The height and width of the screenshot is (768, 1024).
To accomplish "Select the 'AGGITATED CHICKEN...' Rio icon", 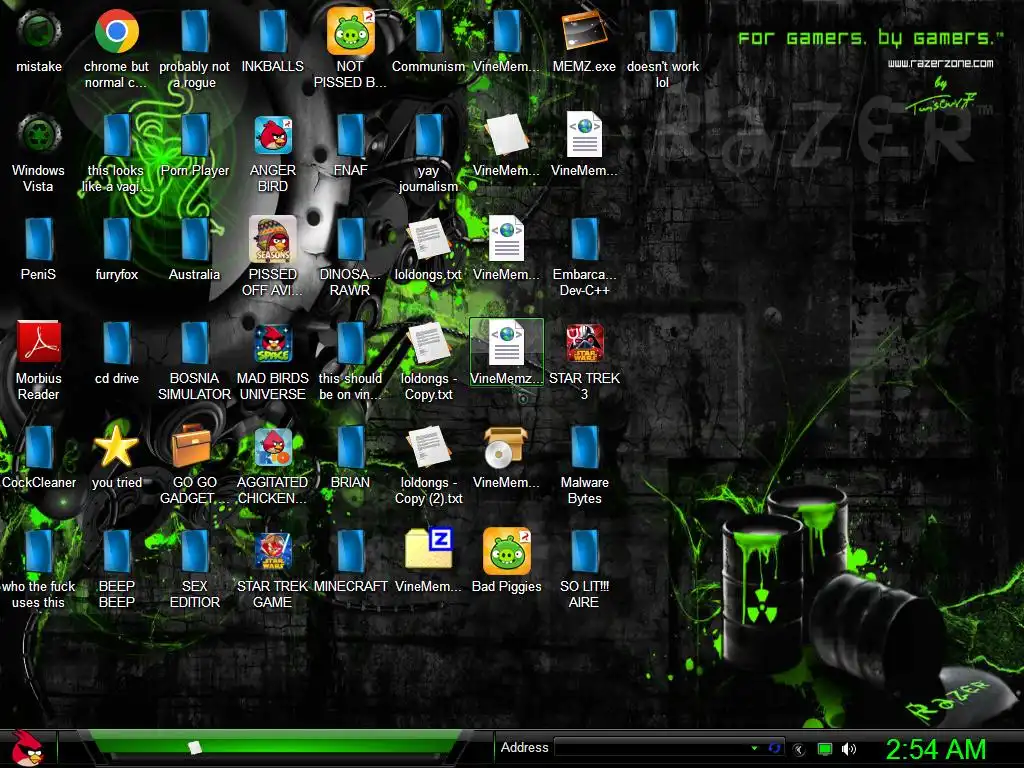I will (273, 447).
